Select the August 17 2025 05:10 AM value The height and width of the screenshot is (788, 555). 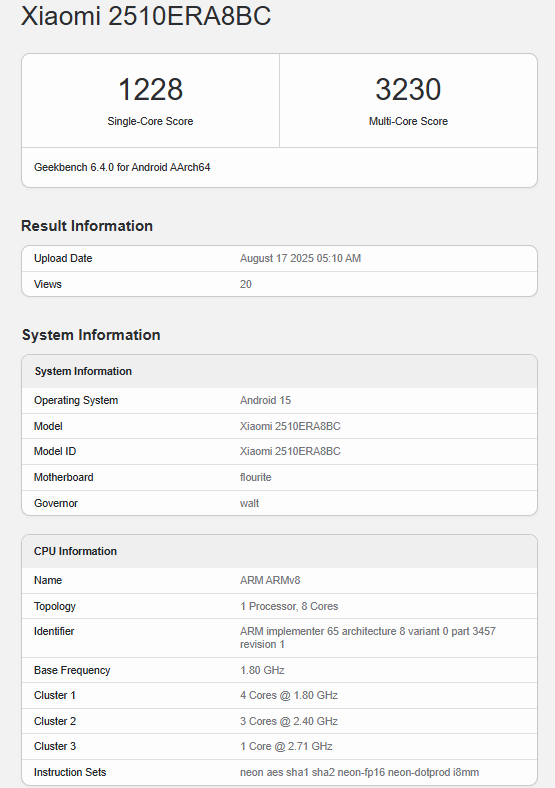[301, 258]
